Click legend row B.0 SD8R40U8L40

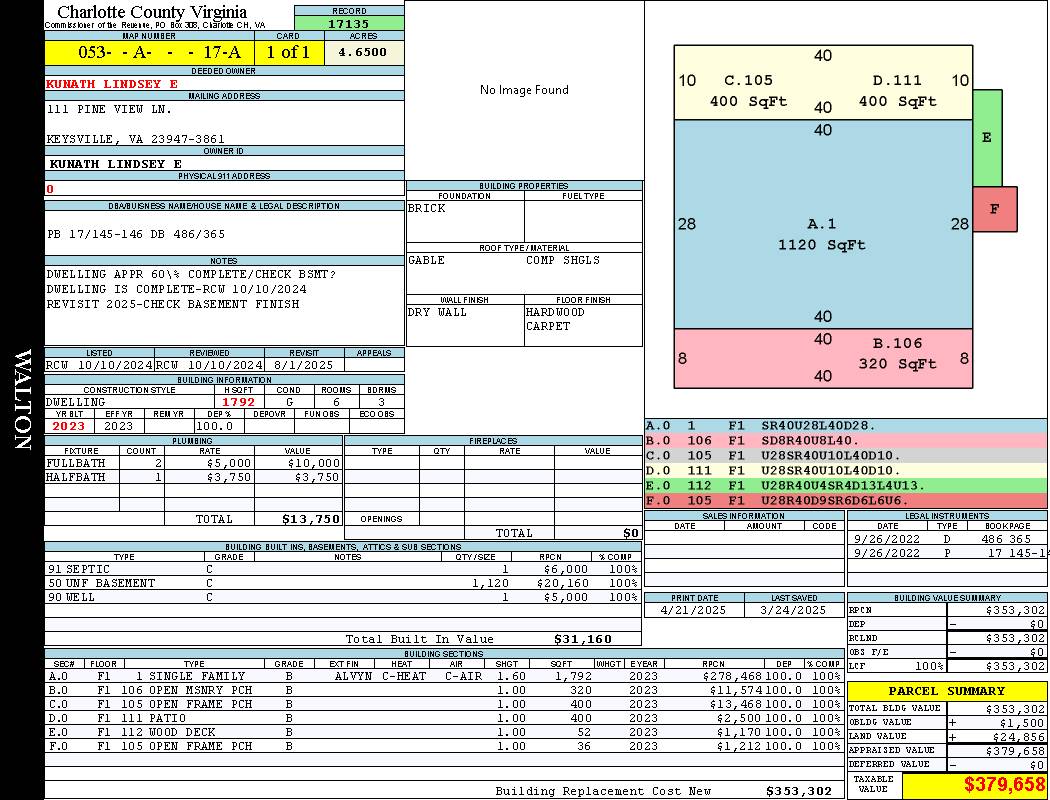846,441
